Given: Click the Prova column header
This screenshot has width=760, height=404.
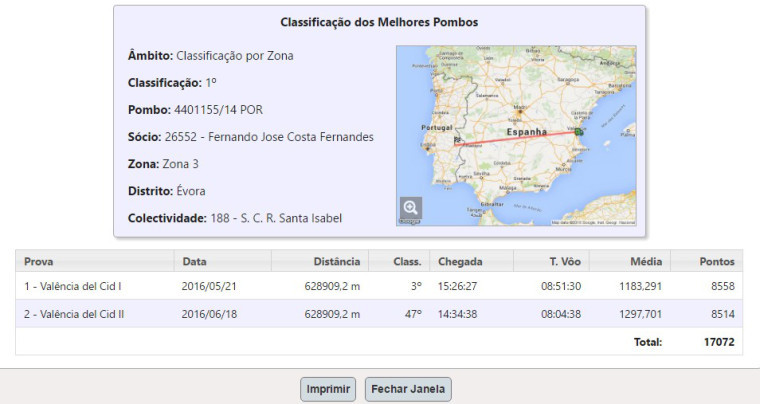Looking at the screenshot, I should pyautogui.click(x=39, y=262).
